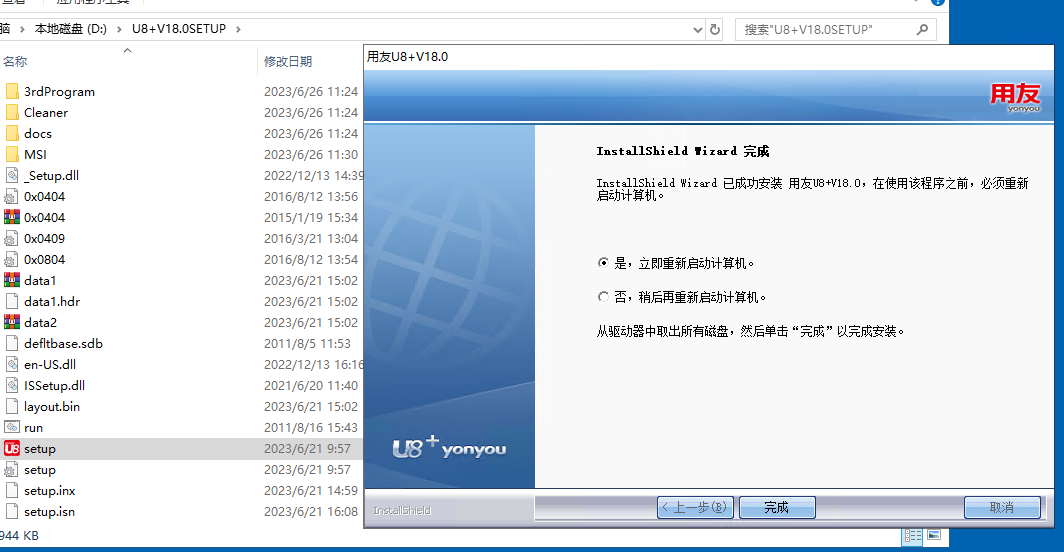Click the data1.hdr file icon
Image resolution: width=1064 pixels, height=552 pixels.
[12, 301]
